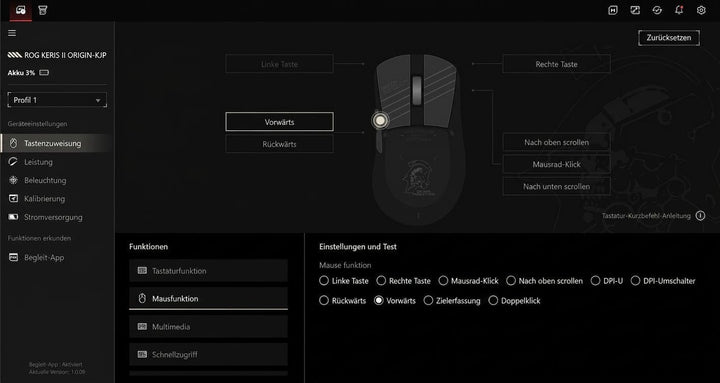720x383 pixels.
Task: Click the info icon beside Tastatur-Kurzbefehl-Anleitung
Action: click(700, 215)
